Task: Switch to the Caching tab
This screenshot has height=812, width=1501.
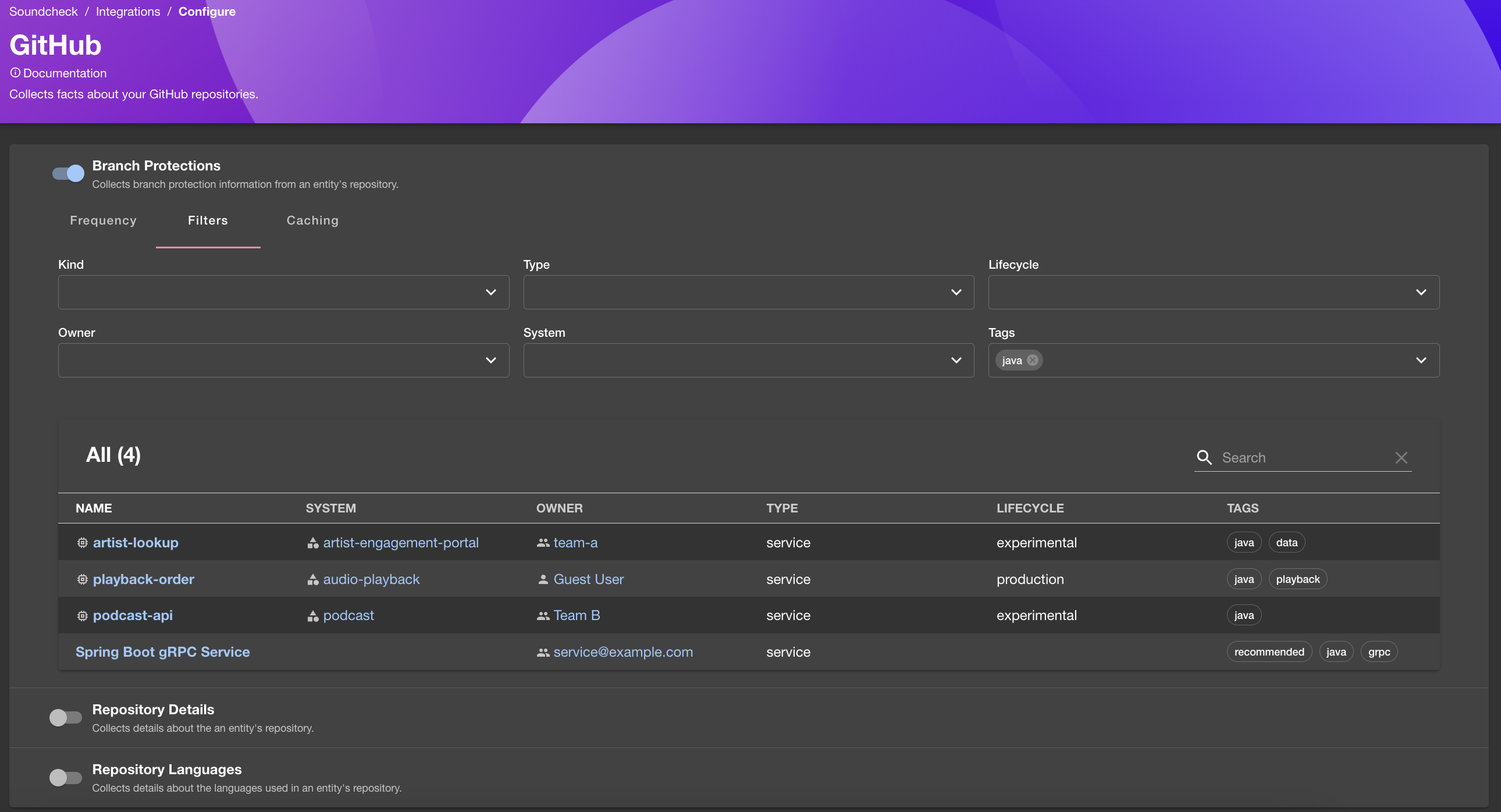Action: point(313,221)
